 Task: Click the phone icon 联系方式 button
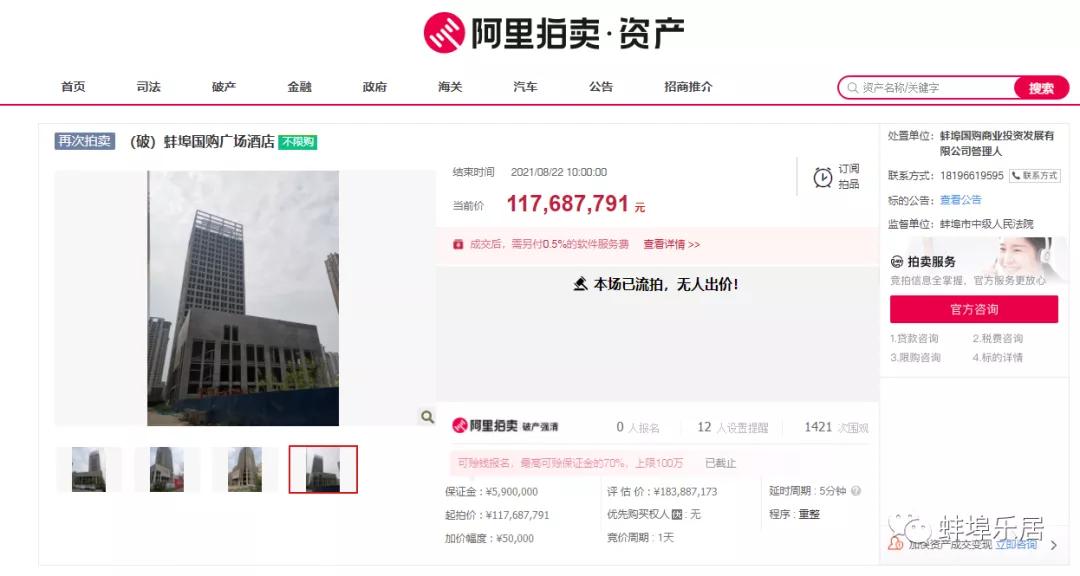pos(1035,176)
